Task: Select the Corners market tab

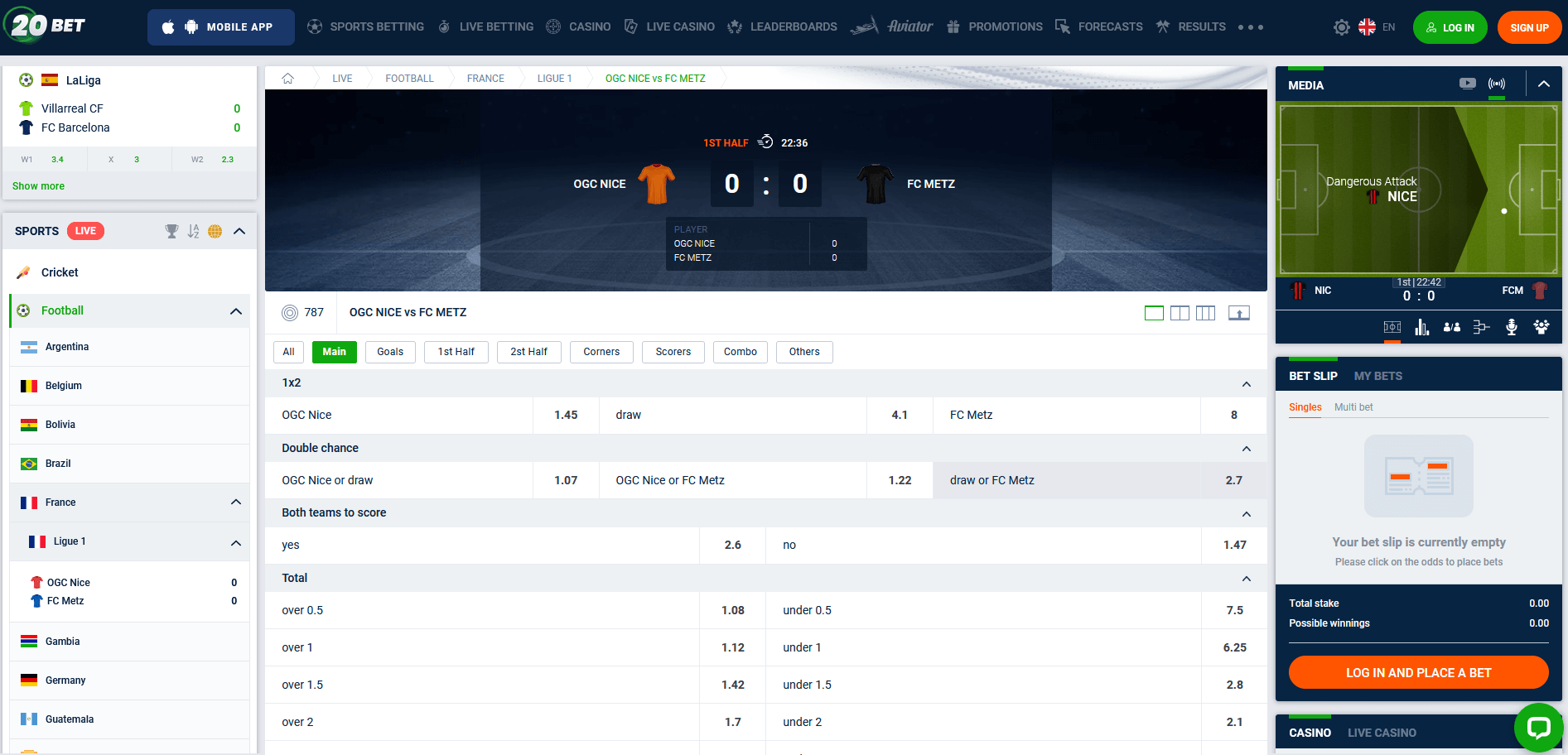Action: [601, 352]
